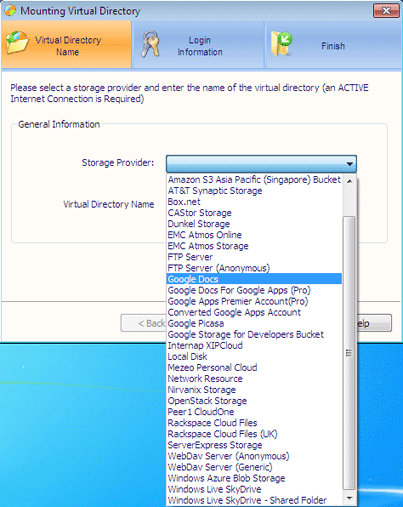Click the Login Information keys icon
The height and width of the screenshot is (507, 403).
coord(150,44)
